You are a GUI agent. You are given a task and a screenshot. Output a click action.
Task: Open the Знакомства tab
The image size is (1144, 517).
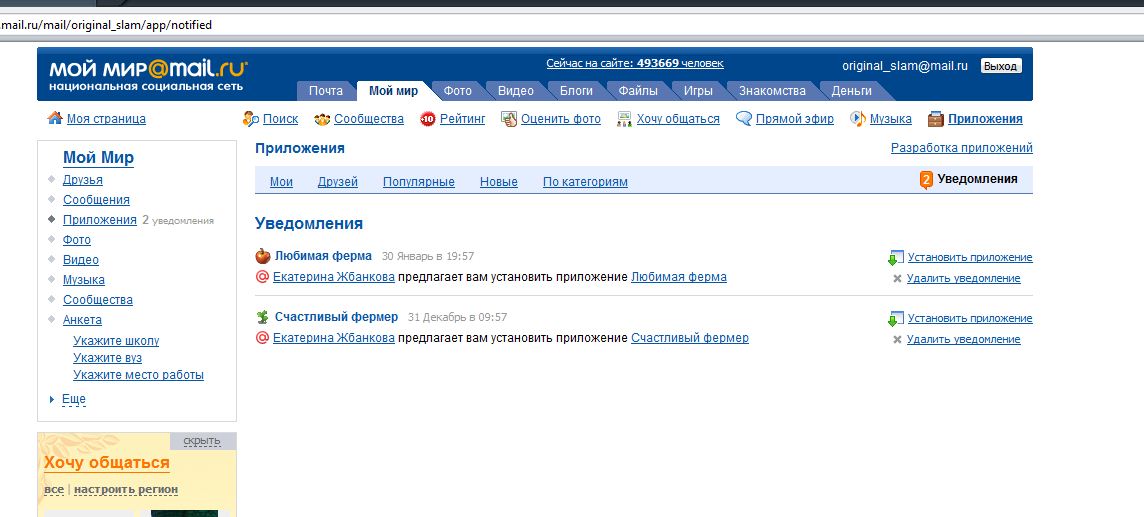(772, 91)
